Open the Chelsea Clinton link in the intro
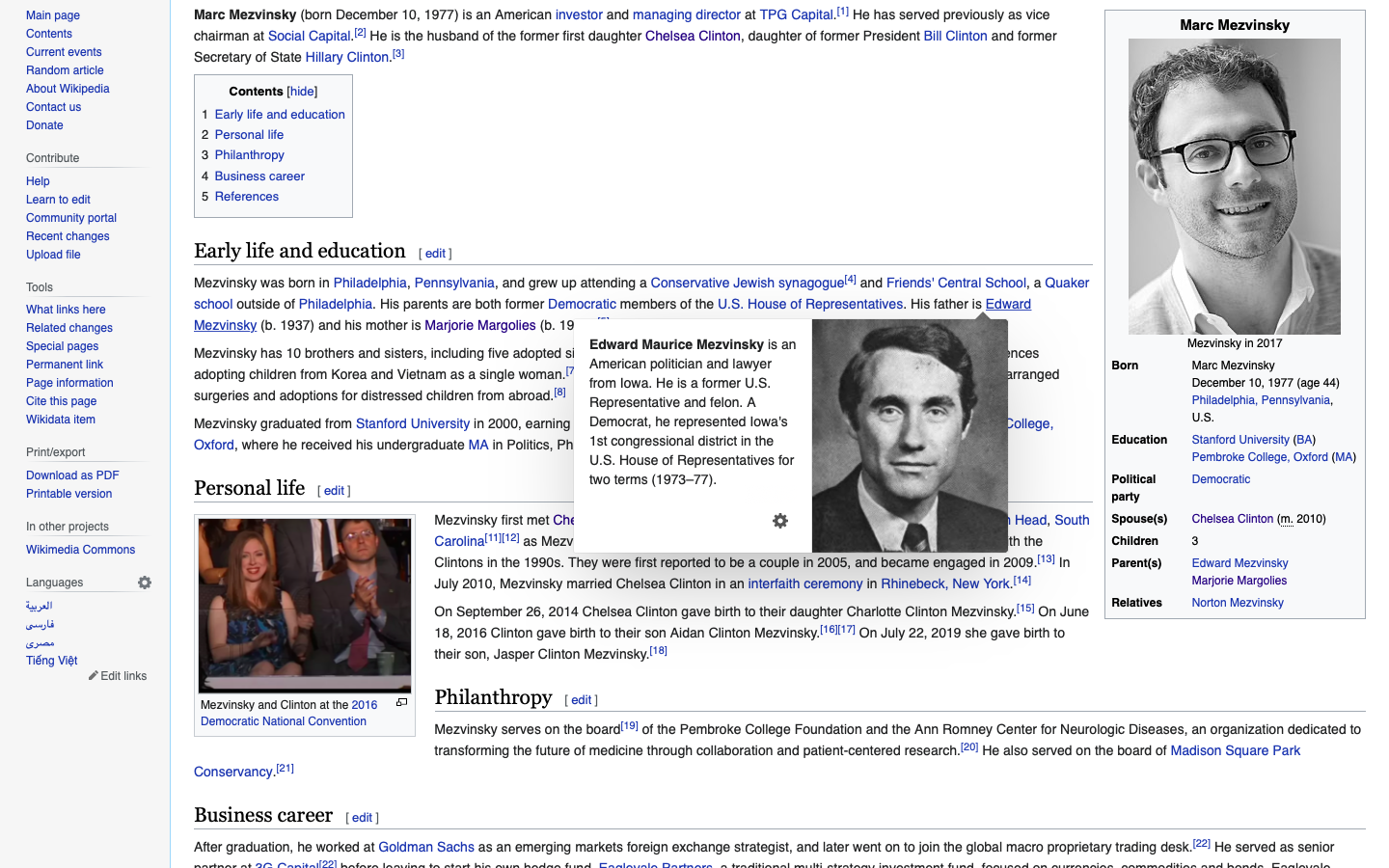Screen dimensions: 1389x868 click(693, 36)
